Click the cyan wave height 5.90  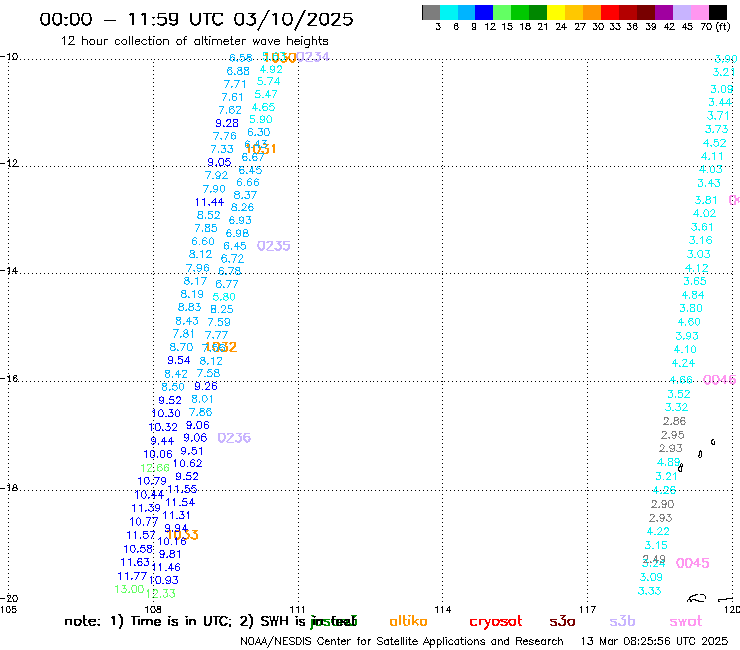pyautogui.click(x=261, y=120)
